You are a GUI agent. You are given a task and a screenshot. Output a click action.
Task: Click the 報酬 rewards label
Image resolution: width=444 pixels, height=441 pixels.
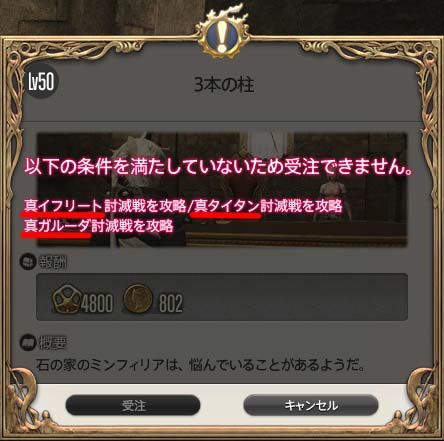coord(53,263)
